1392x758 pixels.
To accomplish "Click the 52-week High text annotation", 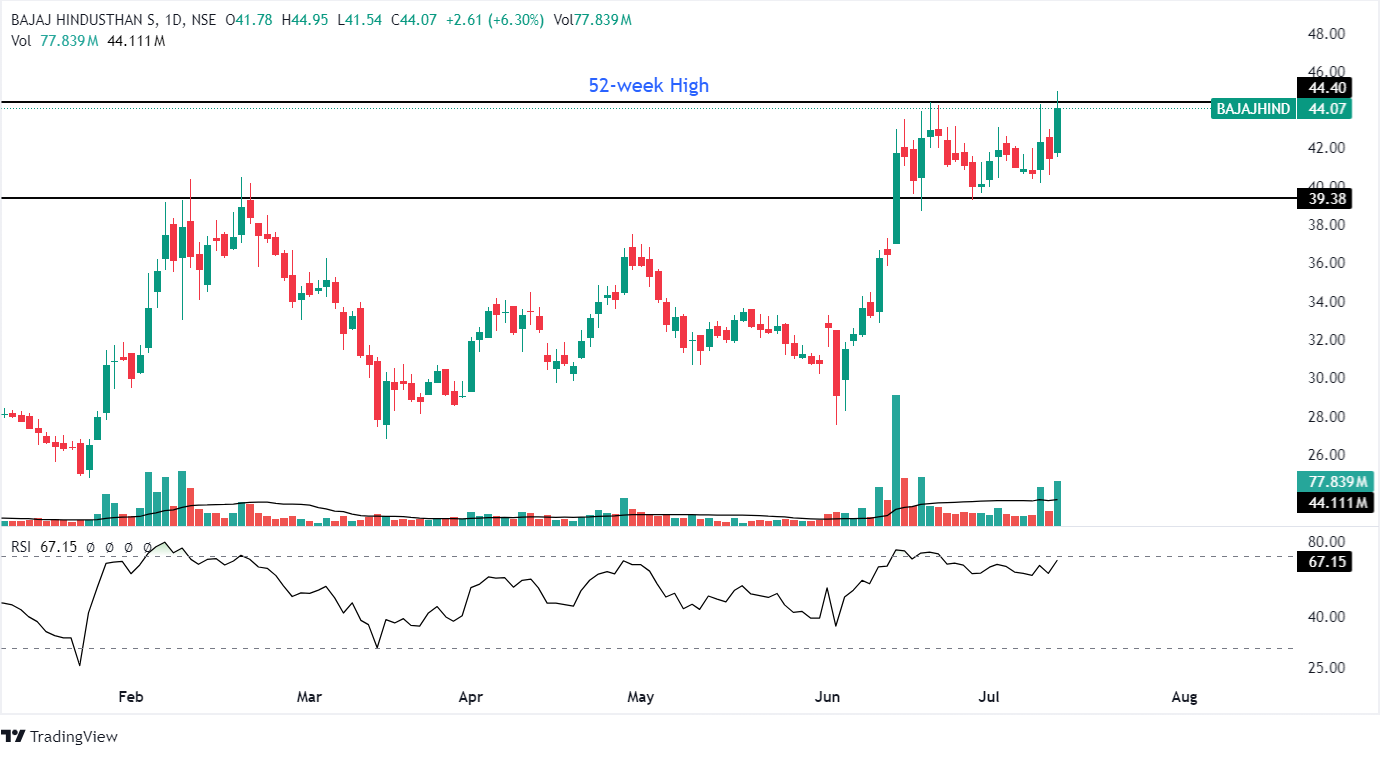I will 648,86.
